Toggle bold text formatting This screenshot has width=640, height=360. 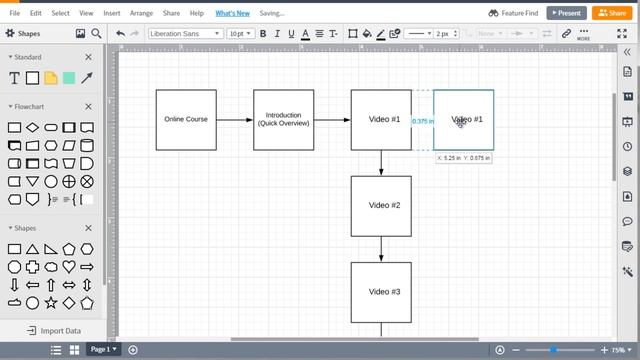click(x=263, y=34)
